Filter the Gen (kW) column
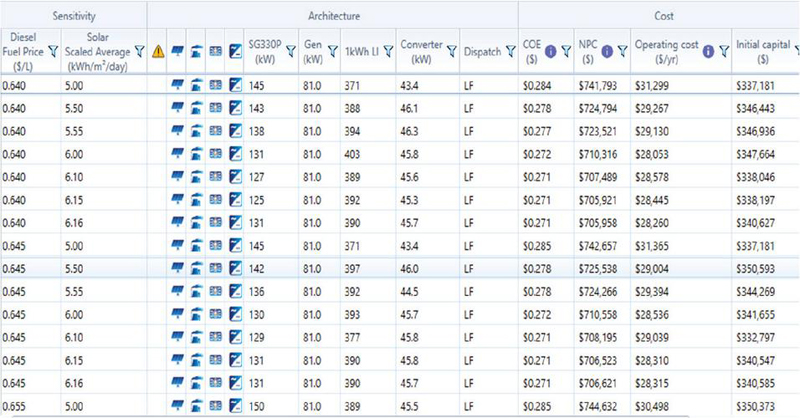The width and height of the screenshot is (800, 418). click(333, 51)
